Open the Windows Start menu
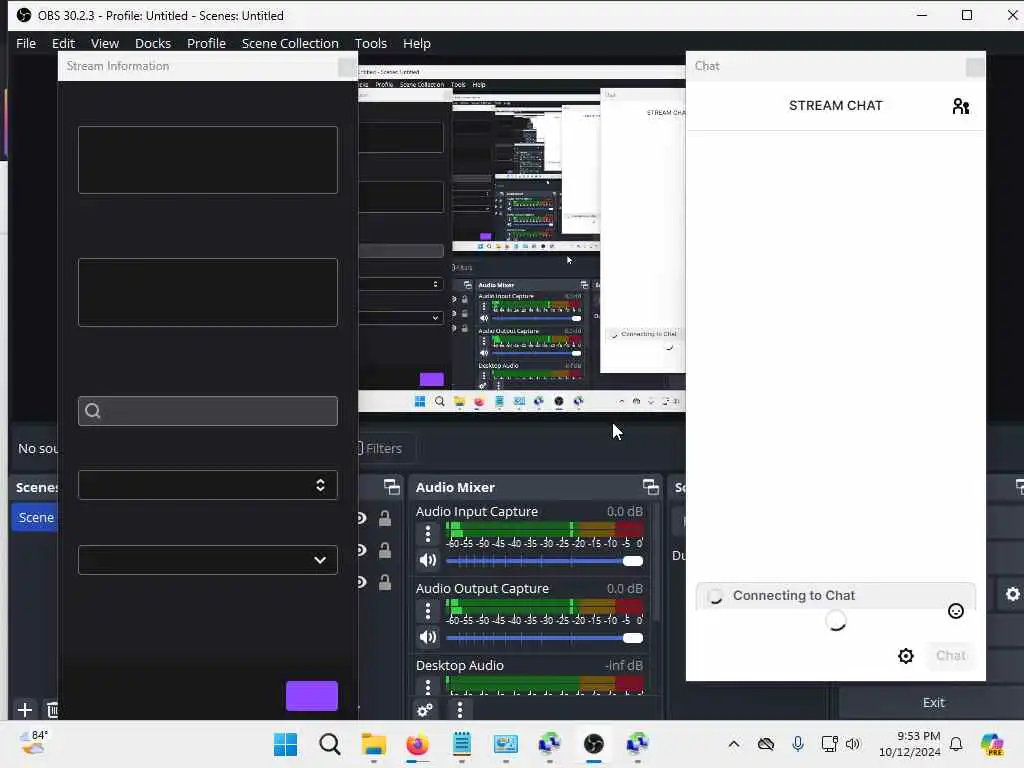Screen dimensions: 1024x768 pyautogui.click(x=285, y=744)
